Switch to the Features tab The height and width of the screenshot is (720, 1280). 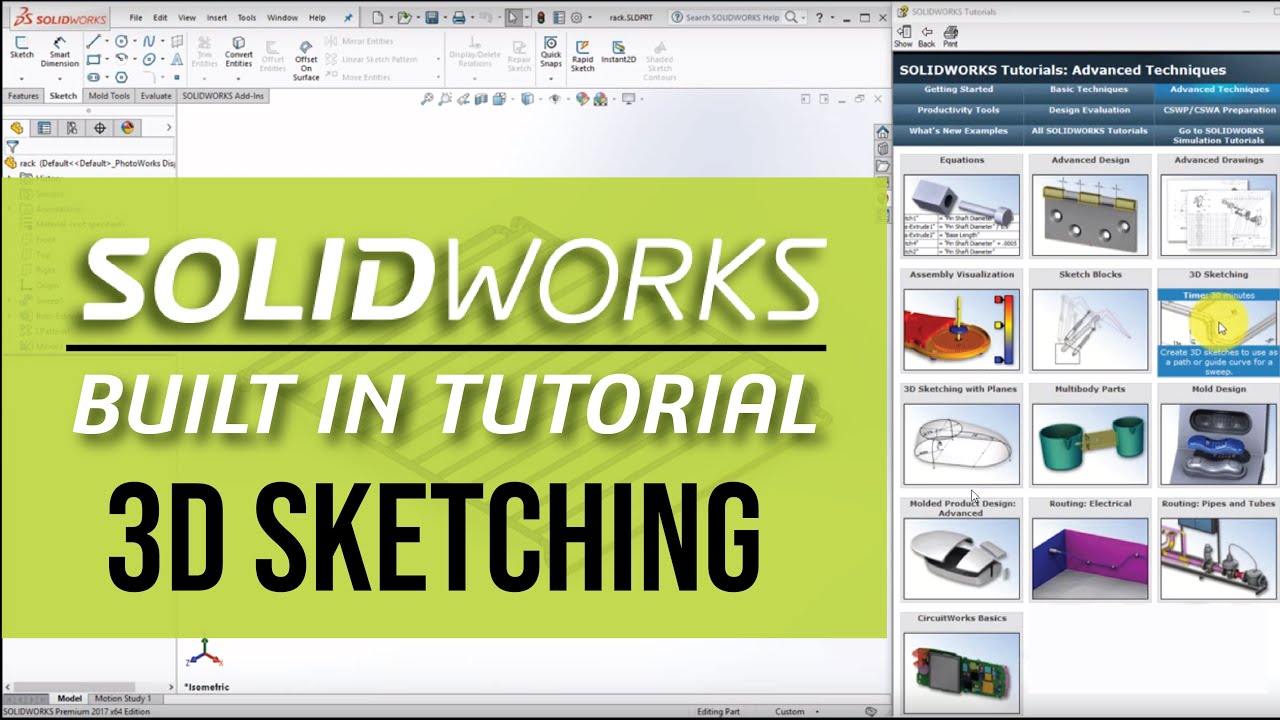pyautogui.click(x=23, y=96)
